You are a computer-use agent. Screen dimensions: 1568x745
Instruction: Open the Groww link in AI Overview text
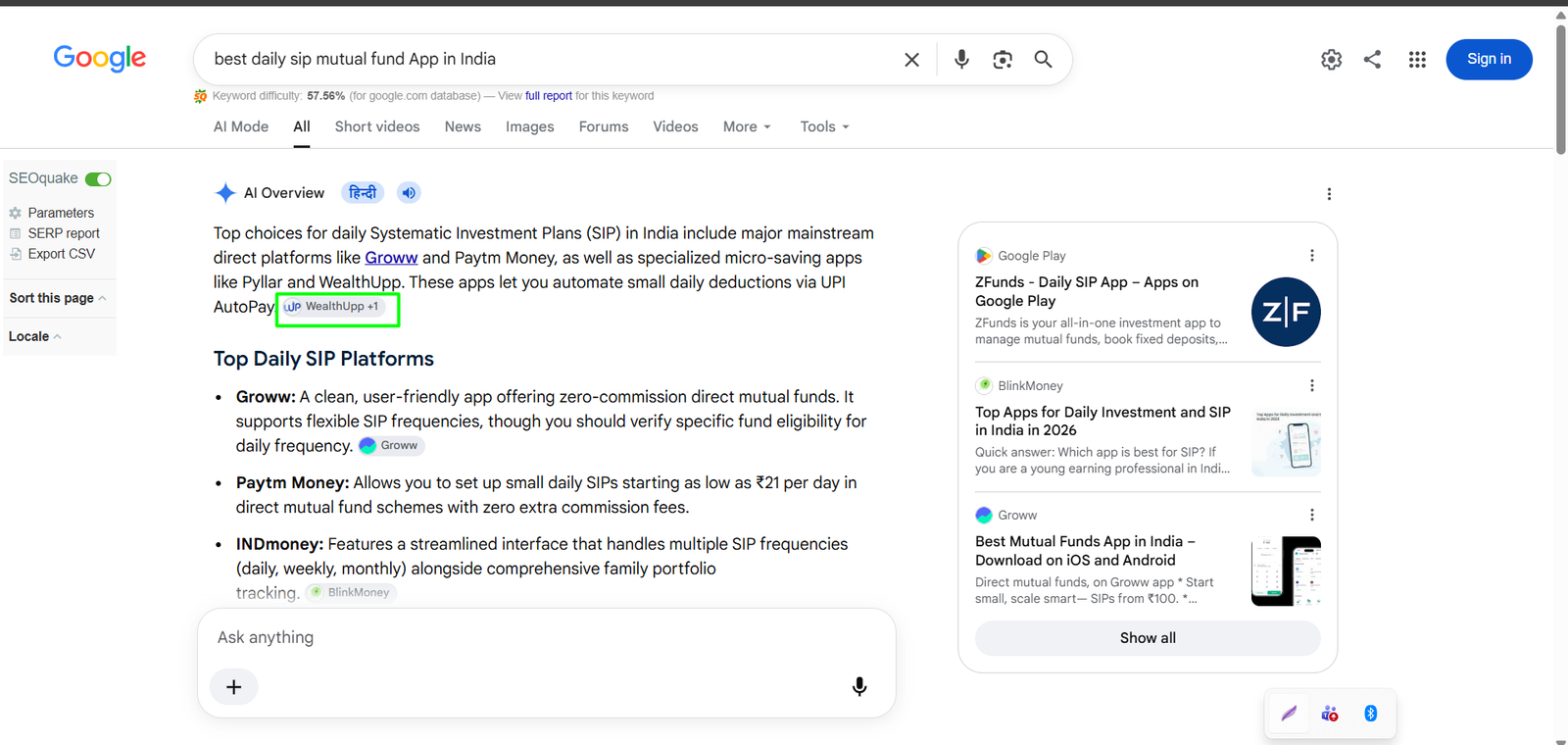[391, 258]
